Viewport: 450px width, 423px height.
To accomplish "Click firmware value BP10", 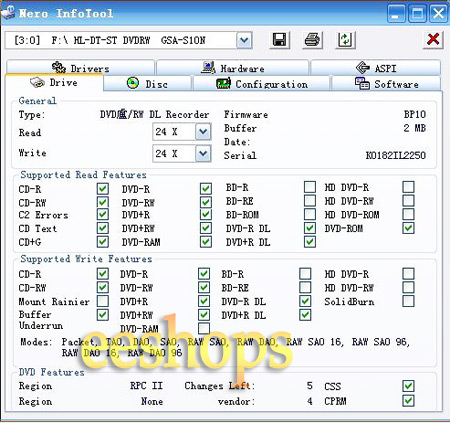I will point(415,114).
